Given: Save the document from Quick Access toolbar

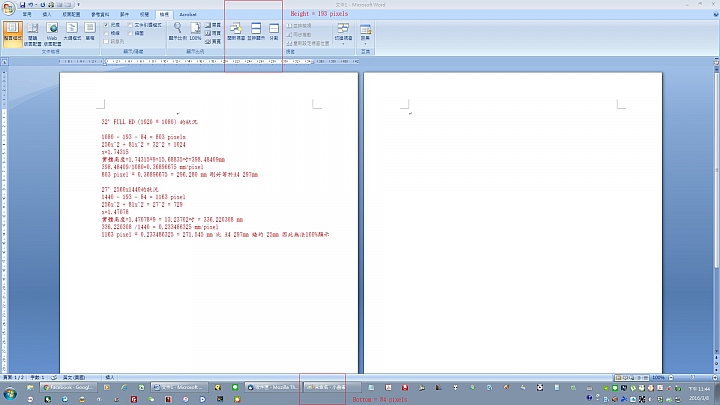Looking at the screenshot, I should pos(22,5).
